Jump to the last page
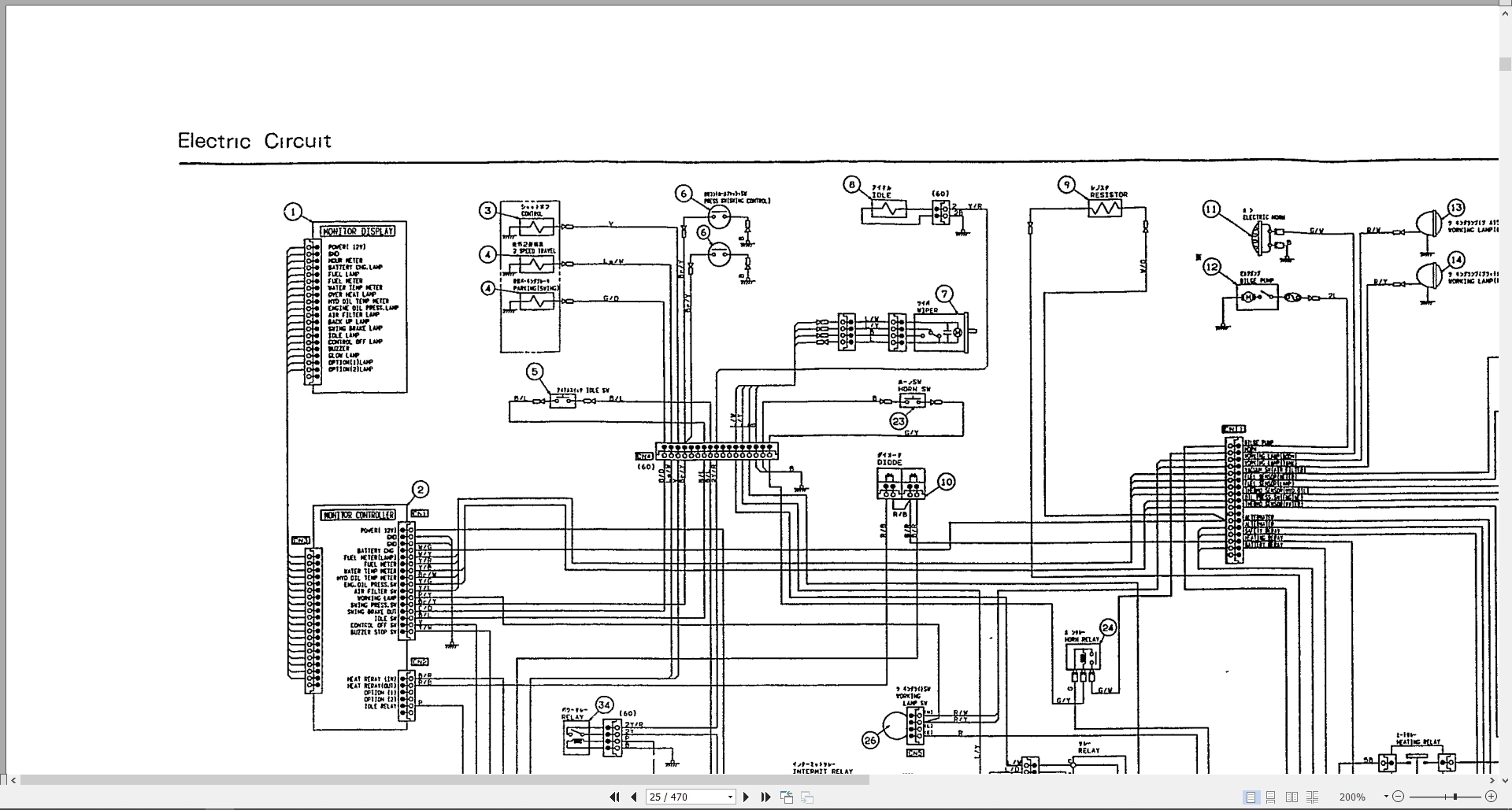The width and height of the screenshot is (1512, 810). (x=765, y=797)
